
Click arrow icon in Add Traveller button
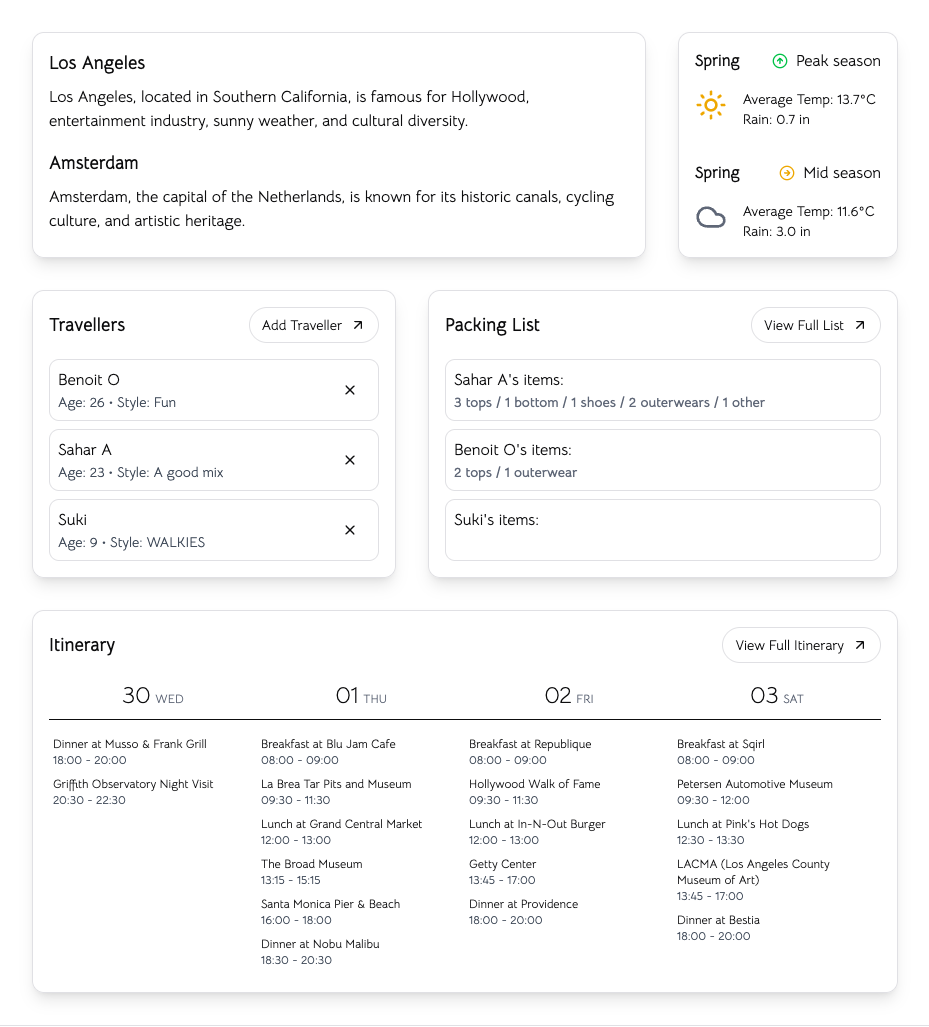359,325
